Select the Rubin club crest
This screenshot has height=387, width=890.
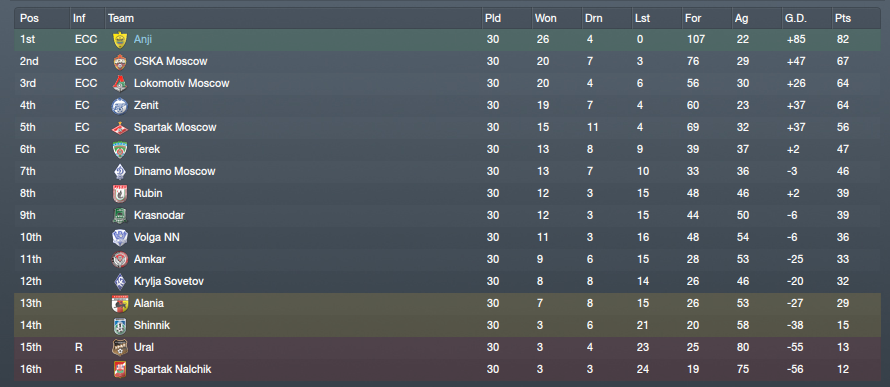pyautogui.click(x=120, y=194)
